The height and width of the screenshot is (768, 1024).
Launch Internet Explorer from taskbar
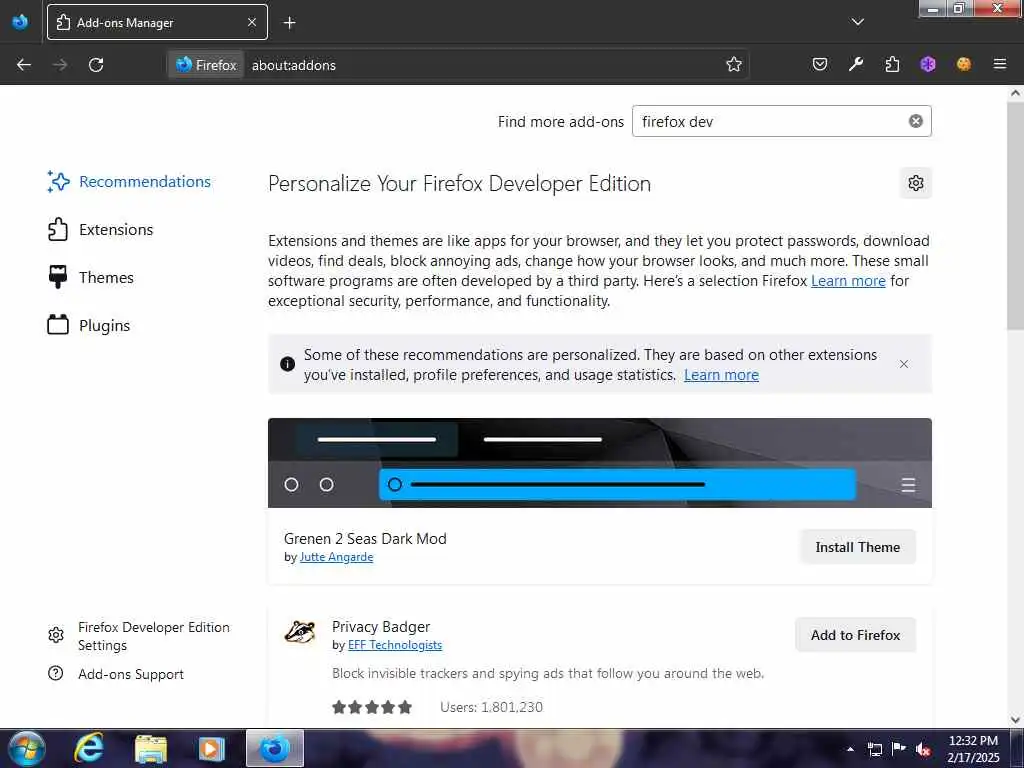coord(88,748)
